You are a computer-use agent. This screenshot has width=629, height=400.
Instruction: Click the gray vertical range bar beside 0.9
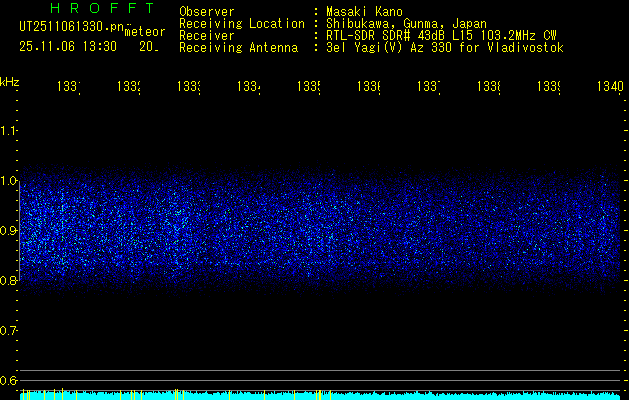[19, 230]
